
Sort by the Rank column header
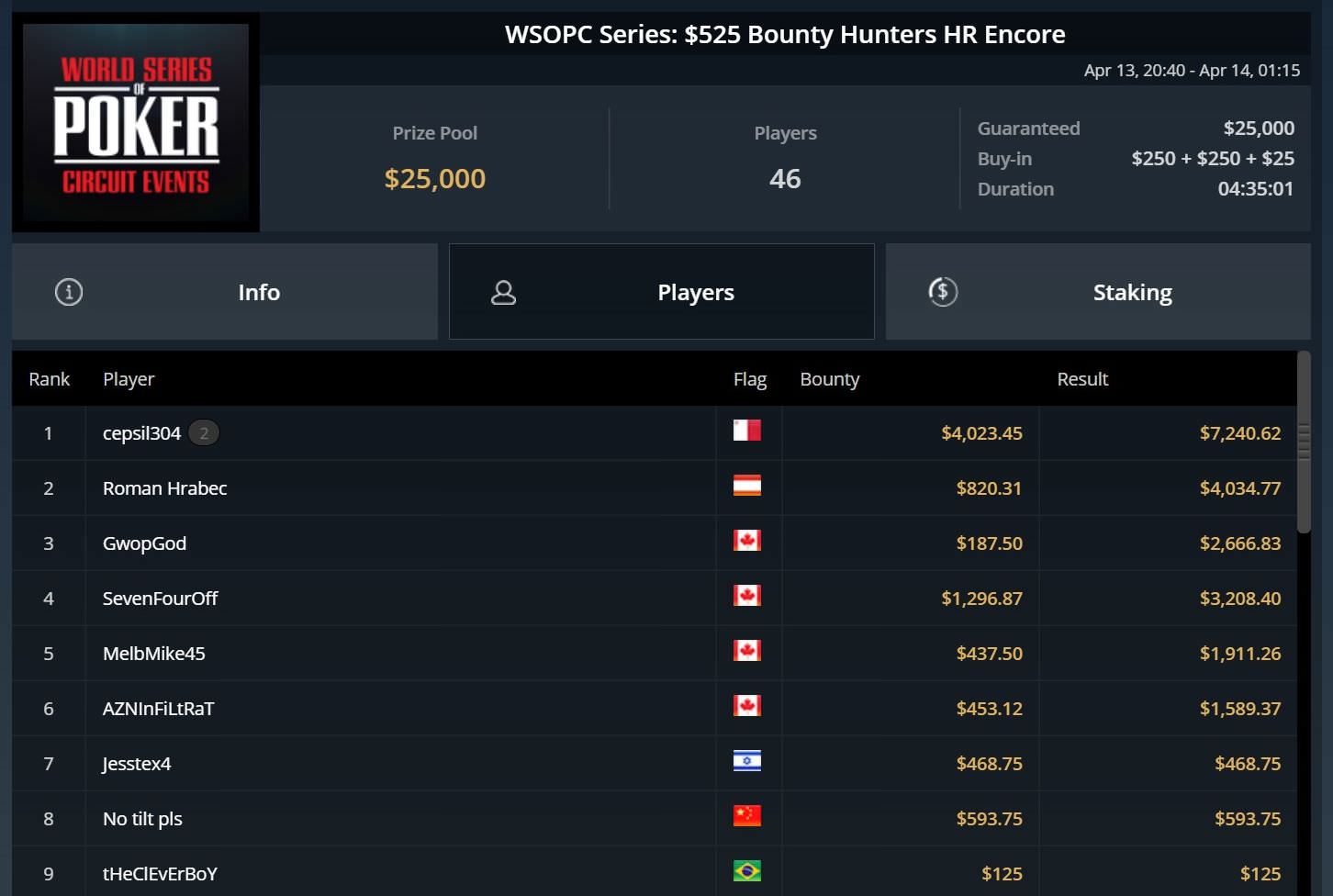click(x=50, y=379)
